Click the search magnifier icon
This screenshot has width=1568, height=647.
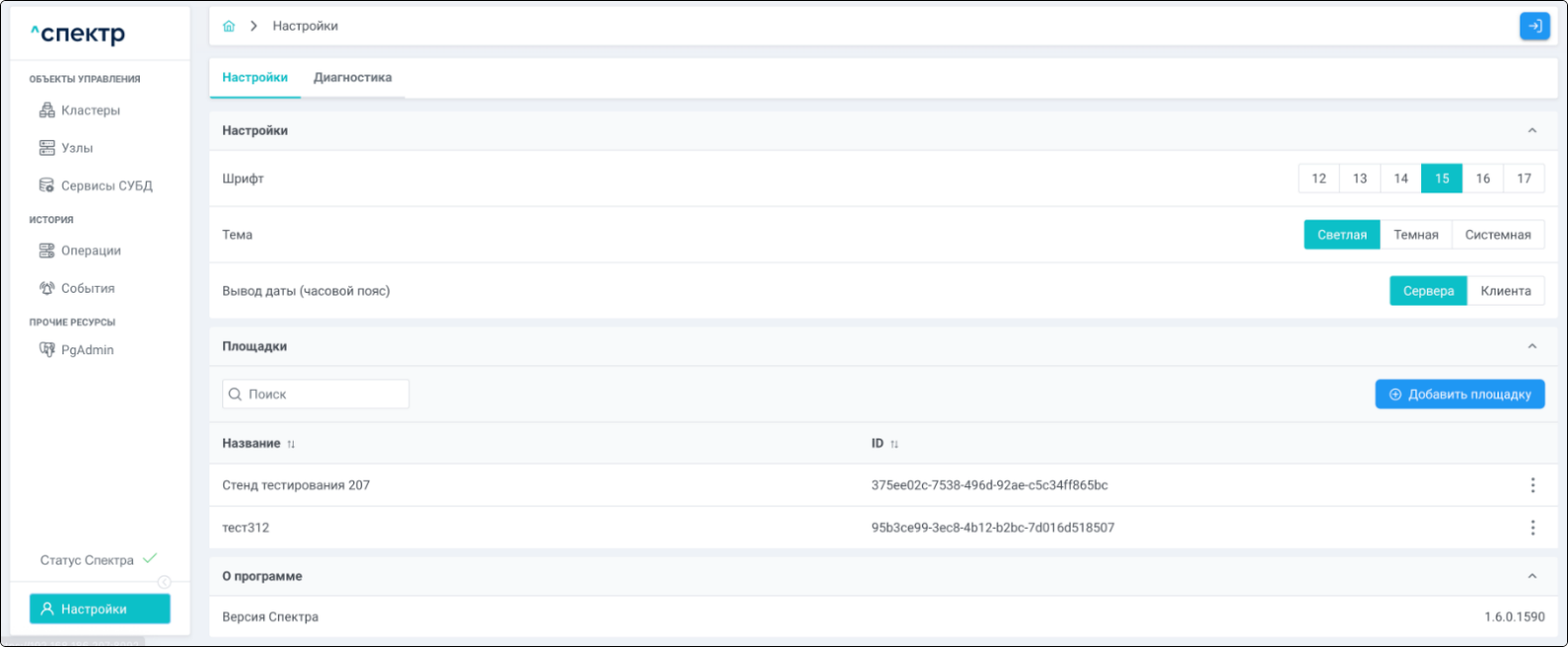235,394
